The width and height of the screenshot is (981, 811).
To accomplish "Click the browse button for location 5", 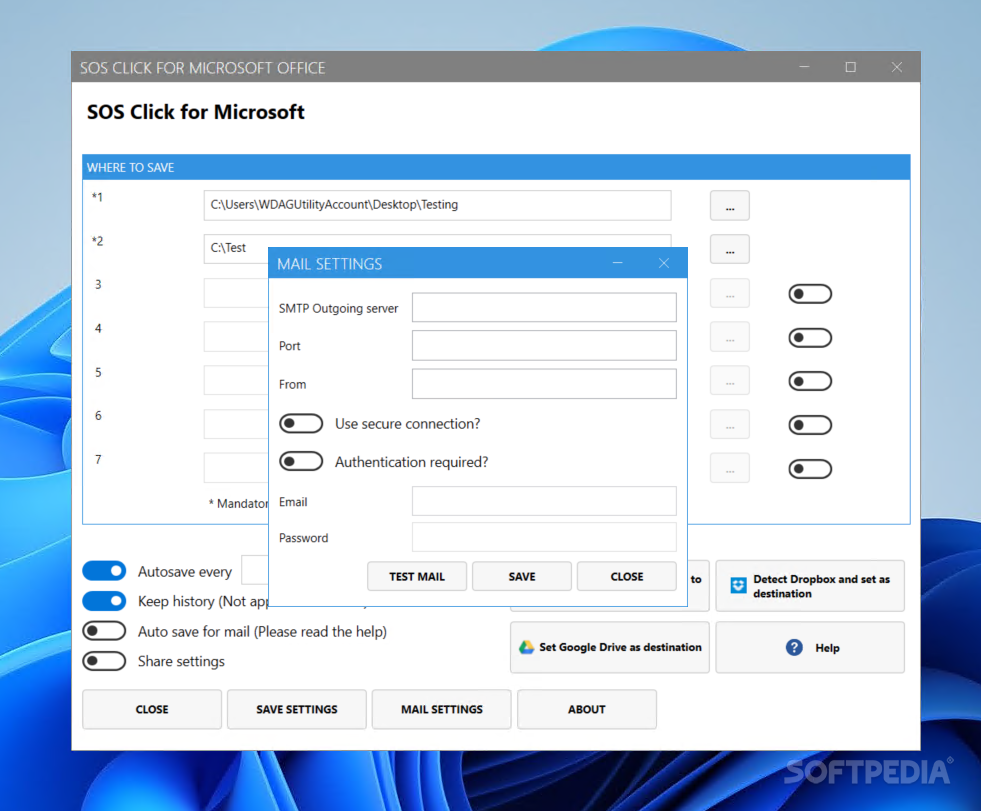I will pos(729,380).
